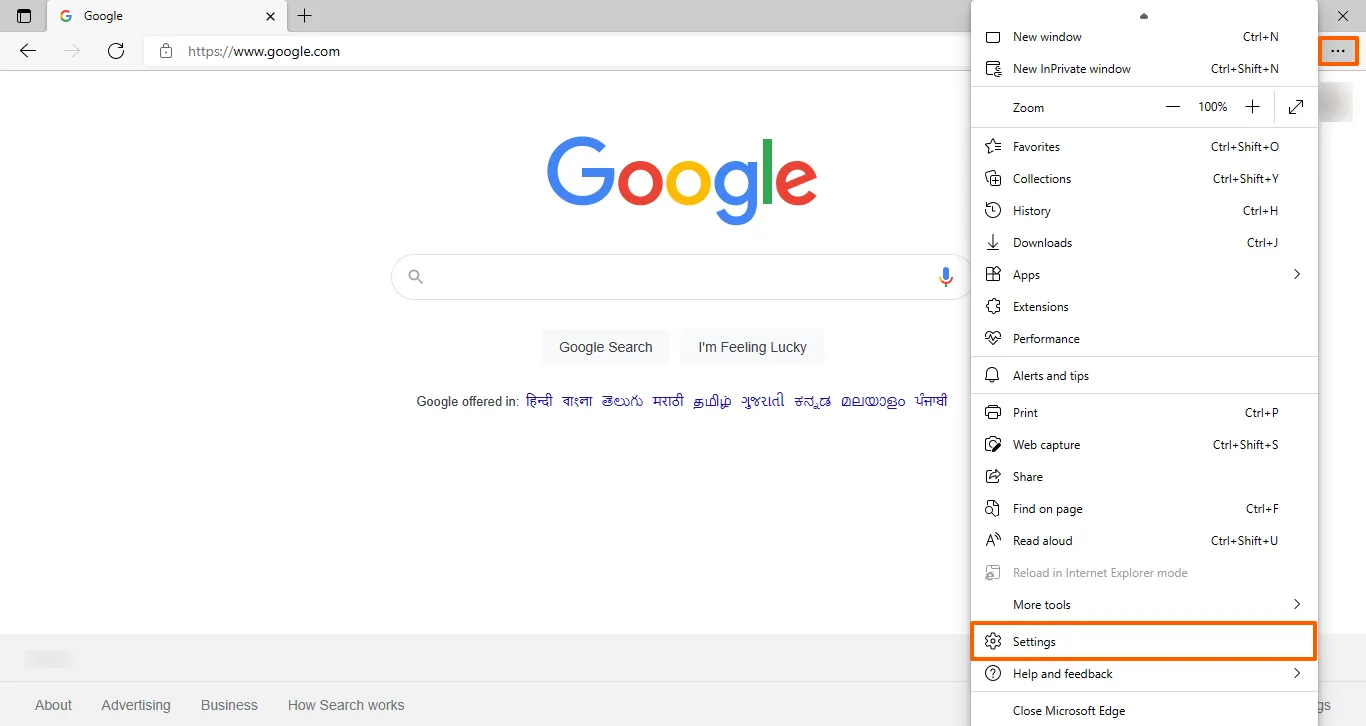Click the New InPrivate window icon
This screenshot has height=726, width=1366.
993,69
